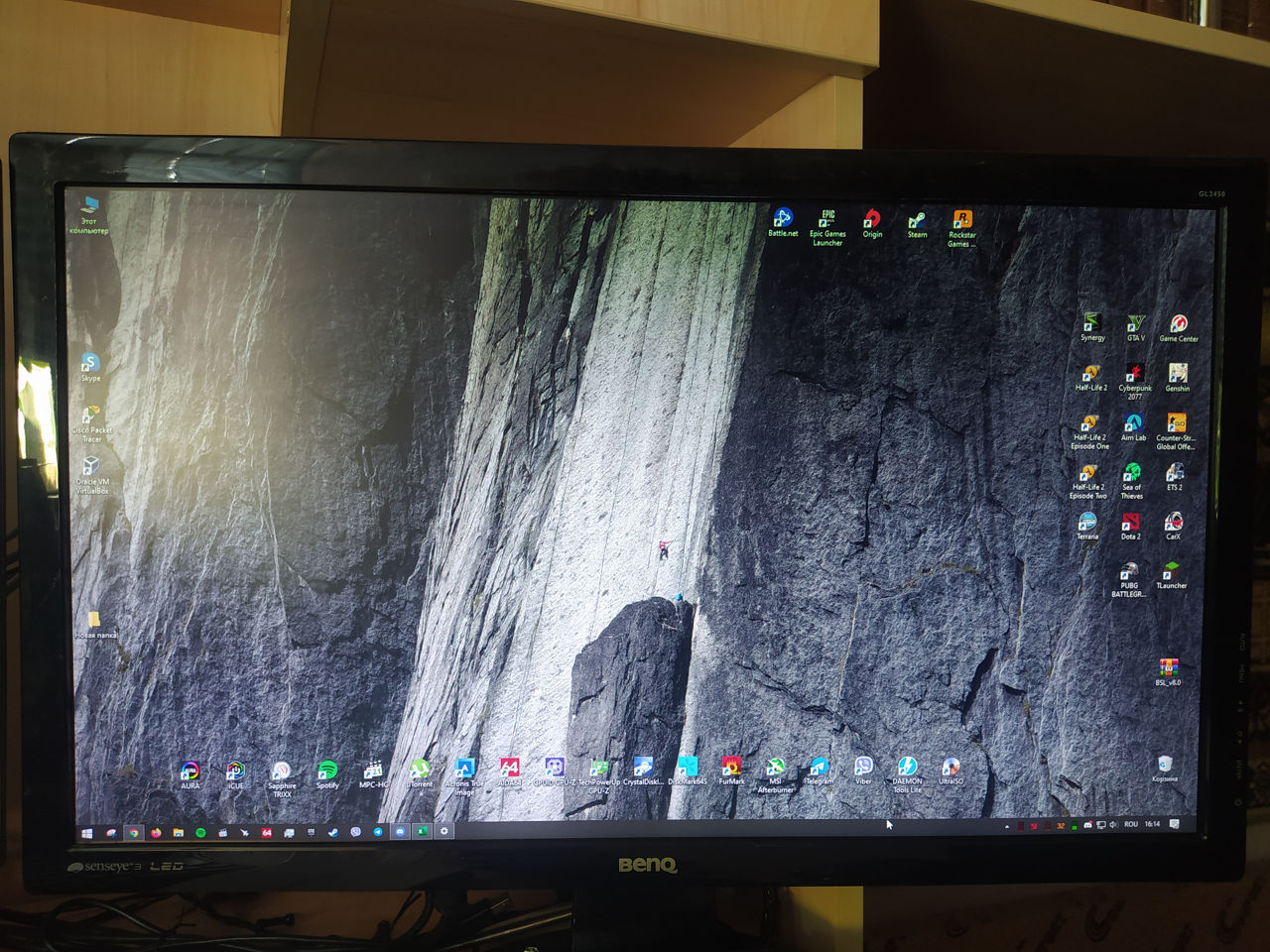Open the Sapphire TRIXX shortcut
This screenshot has width=1270, height=952.
point(282,779)
